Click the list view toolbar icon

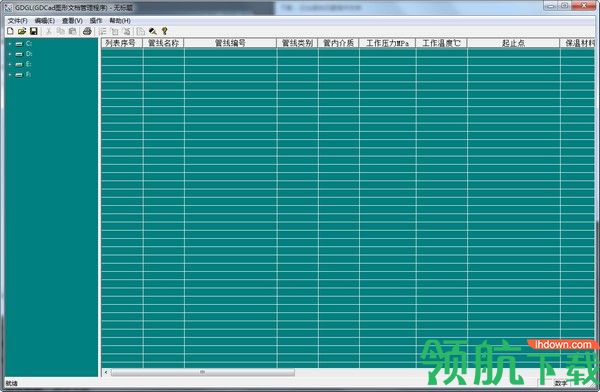[103, 31]
